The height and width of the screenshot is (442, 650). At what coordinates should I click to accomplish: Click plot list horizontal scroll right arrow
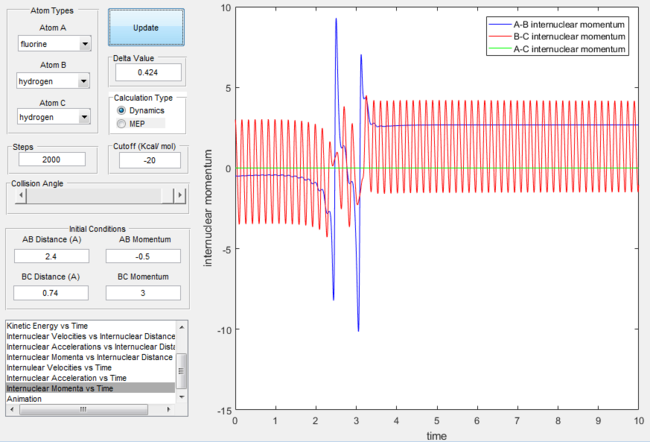tap(168, 409)
